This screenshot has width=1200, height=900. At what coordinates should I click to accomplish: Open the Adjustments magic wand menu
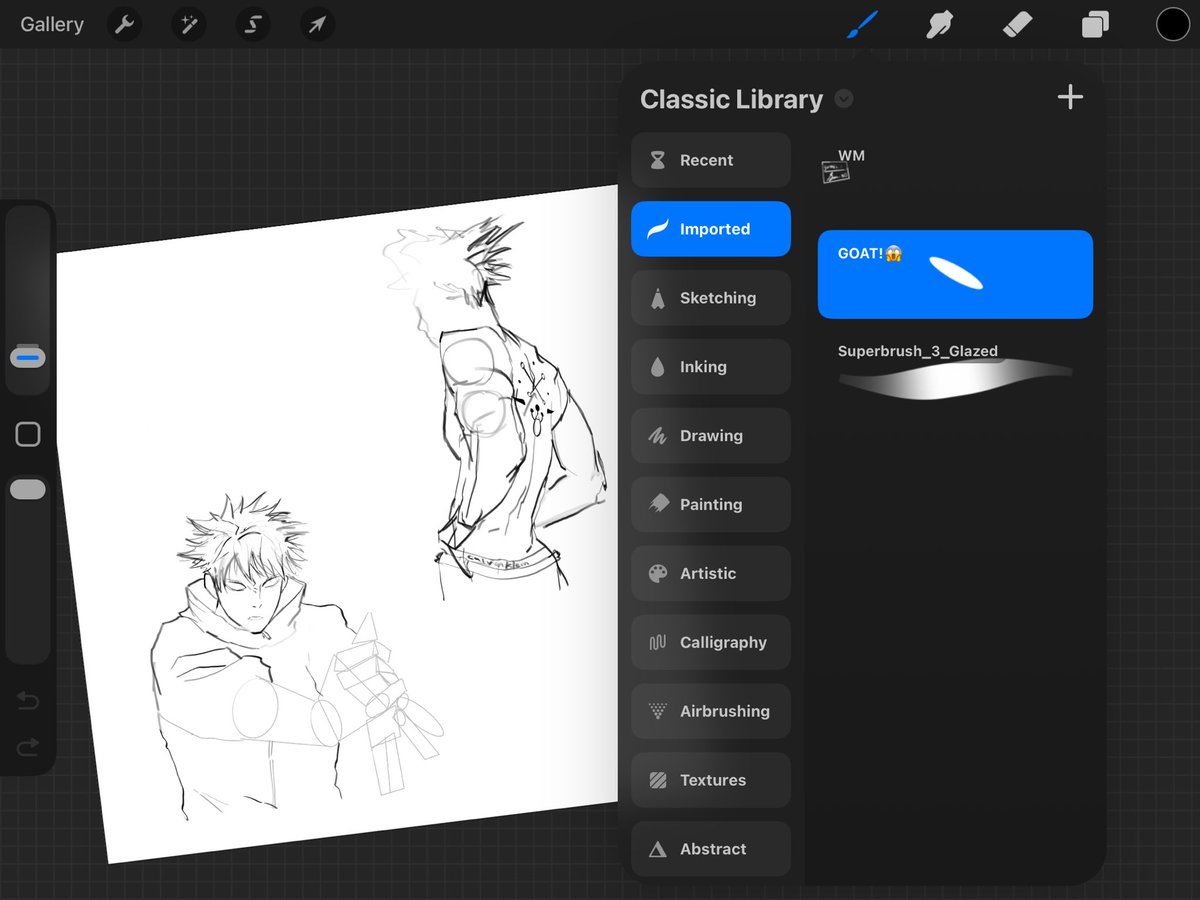point(189,24)
